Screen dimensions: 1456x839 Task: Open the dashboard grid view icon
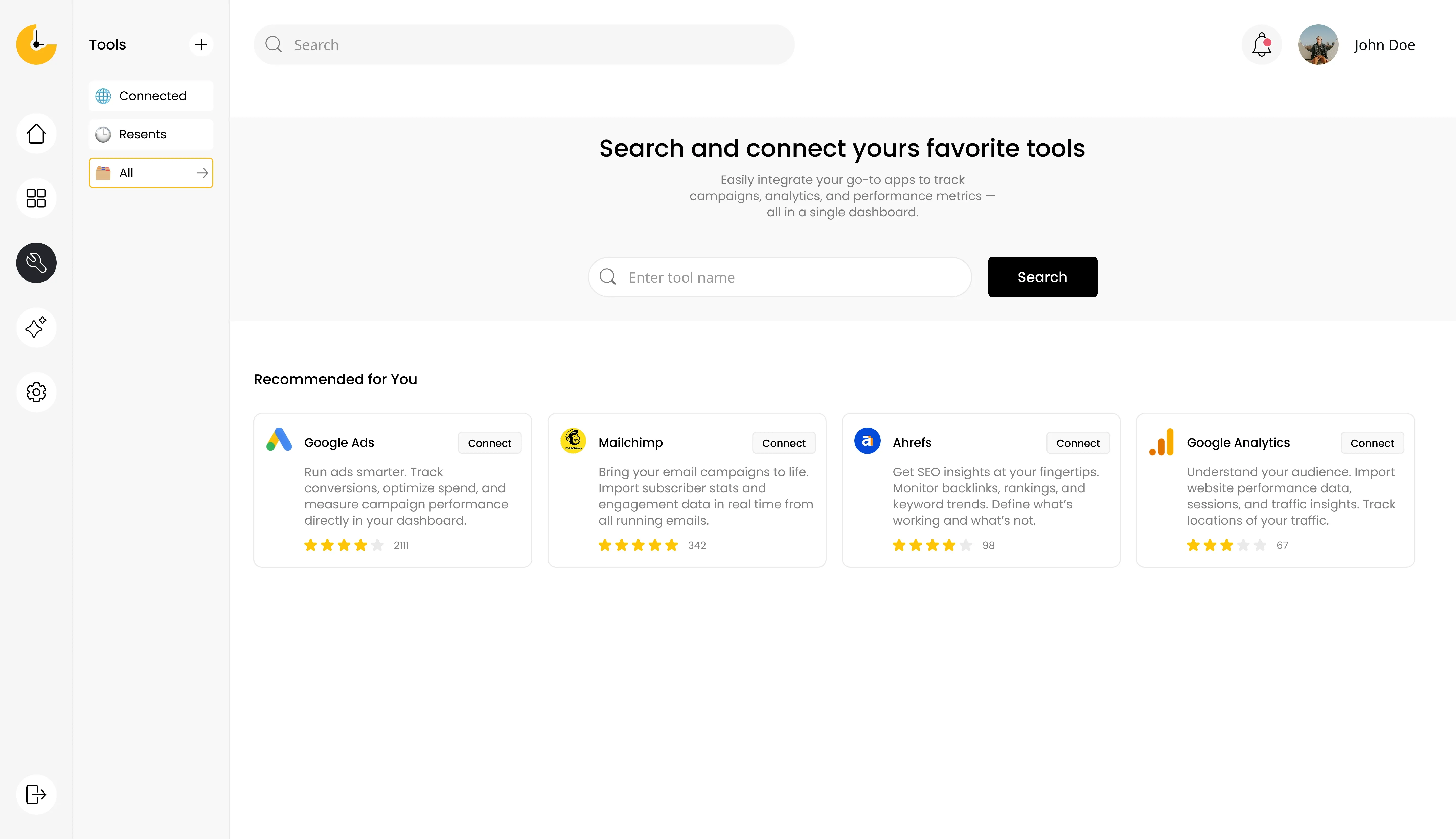pyautogui.click(x=36, y=198)
